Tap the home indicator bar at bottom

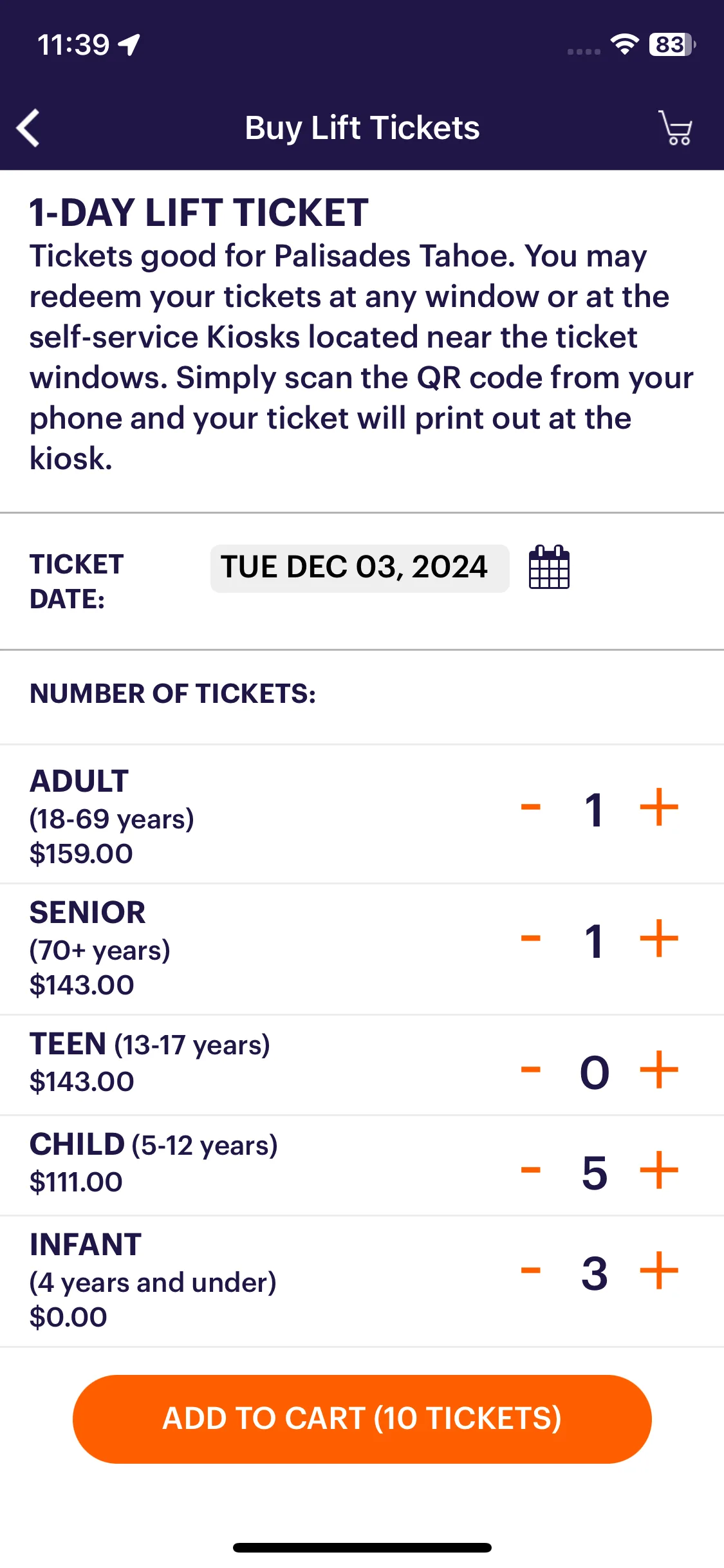(x=362, y=1547)
